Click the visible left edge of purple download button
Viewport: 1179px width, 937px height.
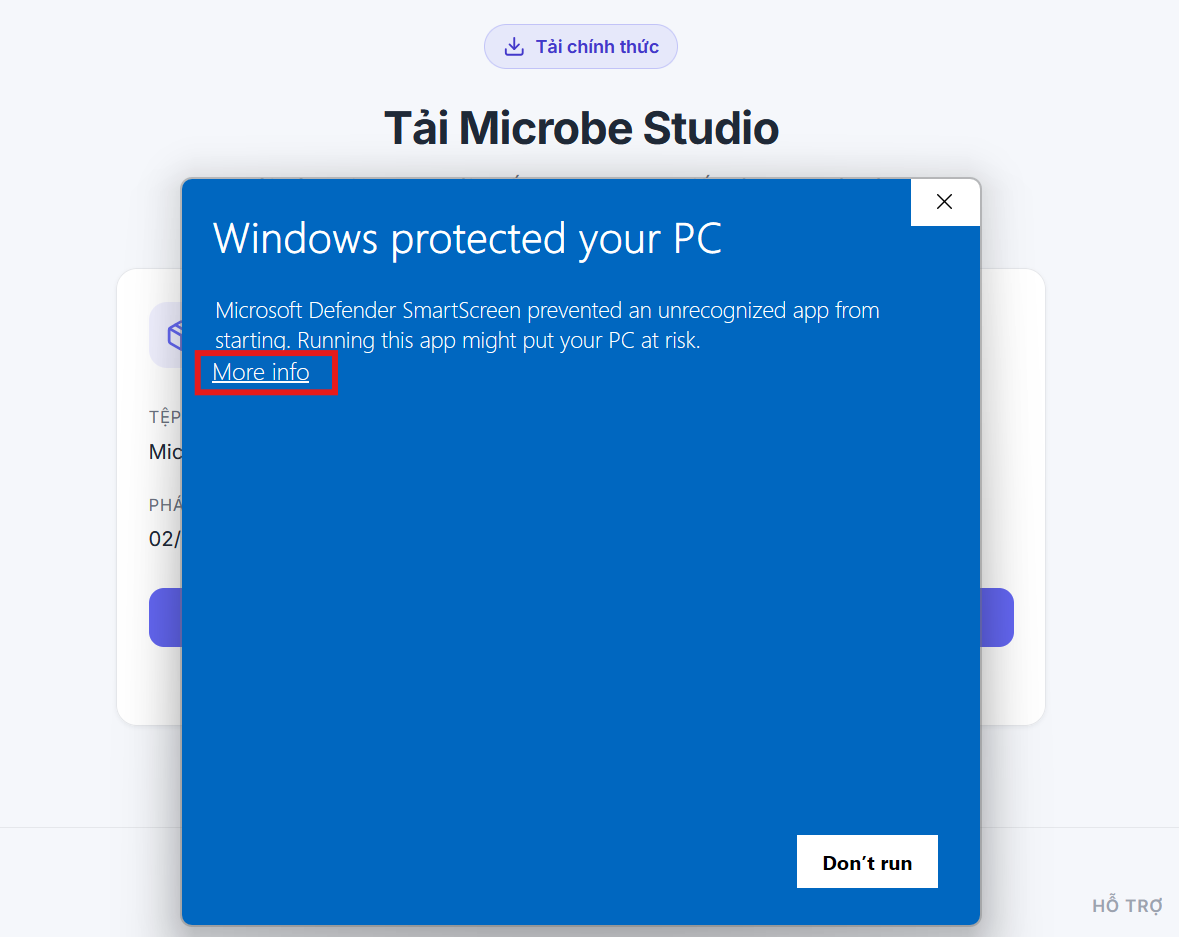[x=165, y=617]
